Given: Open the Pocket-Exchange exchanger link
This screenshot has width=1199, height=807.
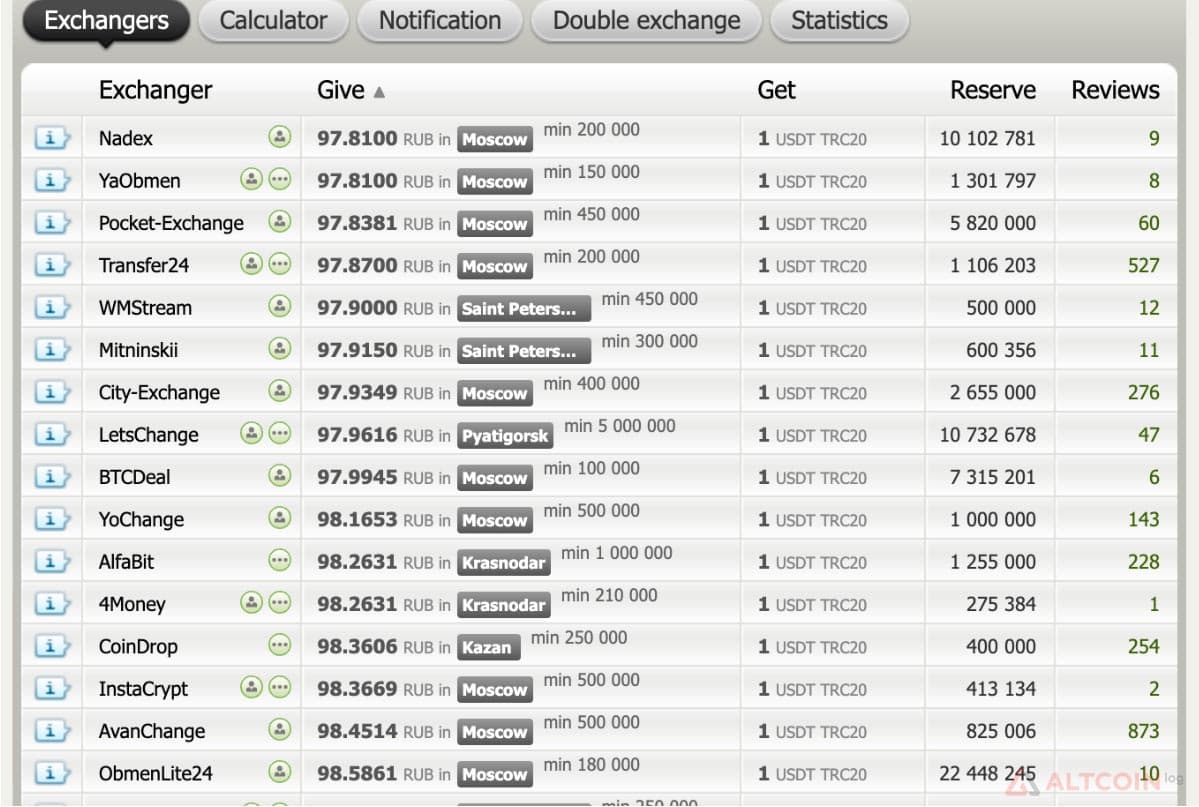Looking at the screenshot, I should (x=171, y=223).
